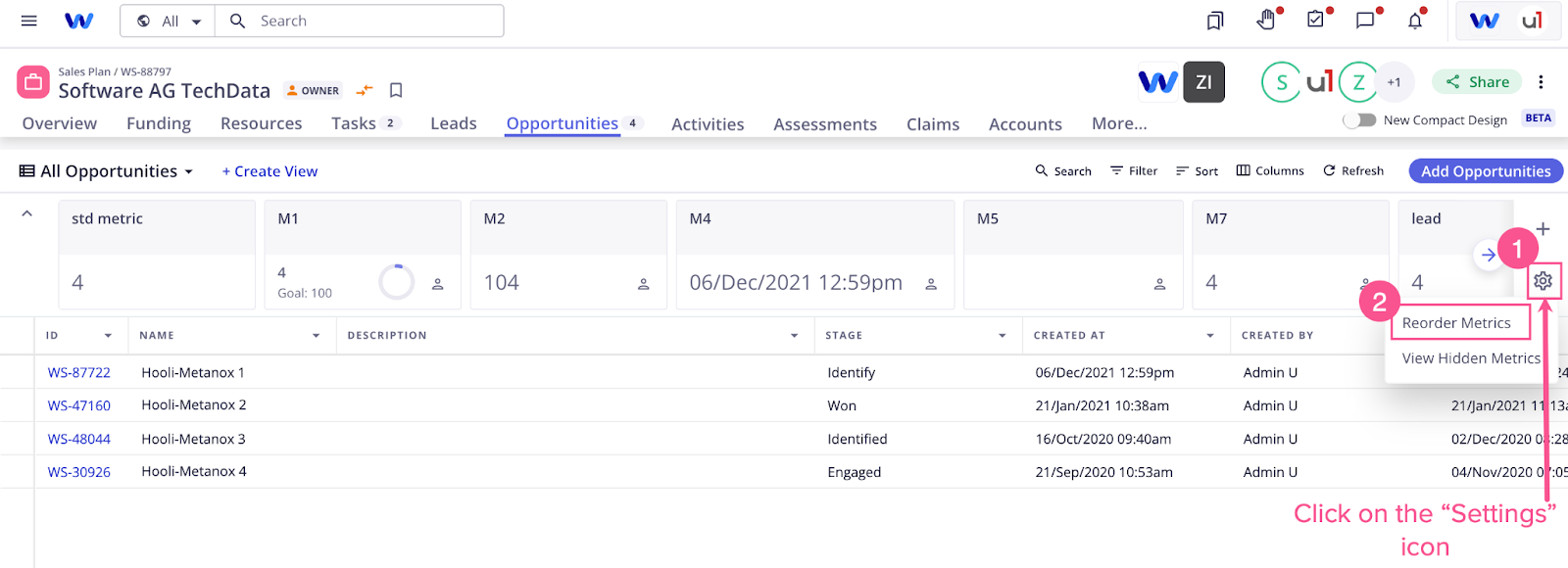The width and height of the screenshot is (1568, 568).
Task: Click the Sales Plan briefcase icon
Action: tap(33, 82)
